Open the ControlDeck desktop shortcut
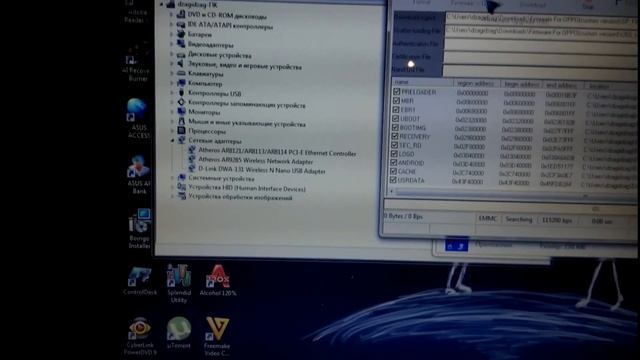This screenshot has width=640, height=360. [140, 281]
